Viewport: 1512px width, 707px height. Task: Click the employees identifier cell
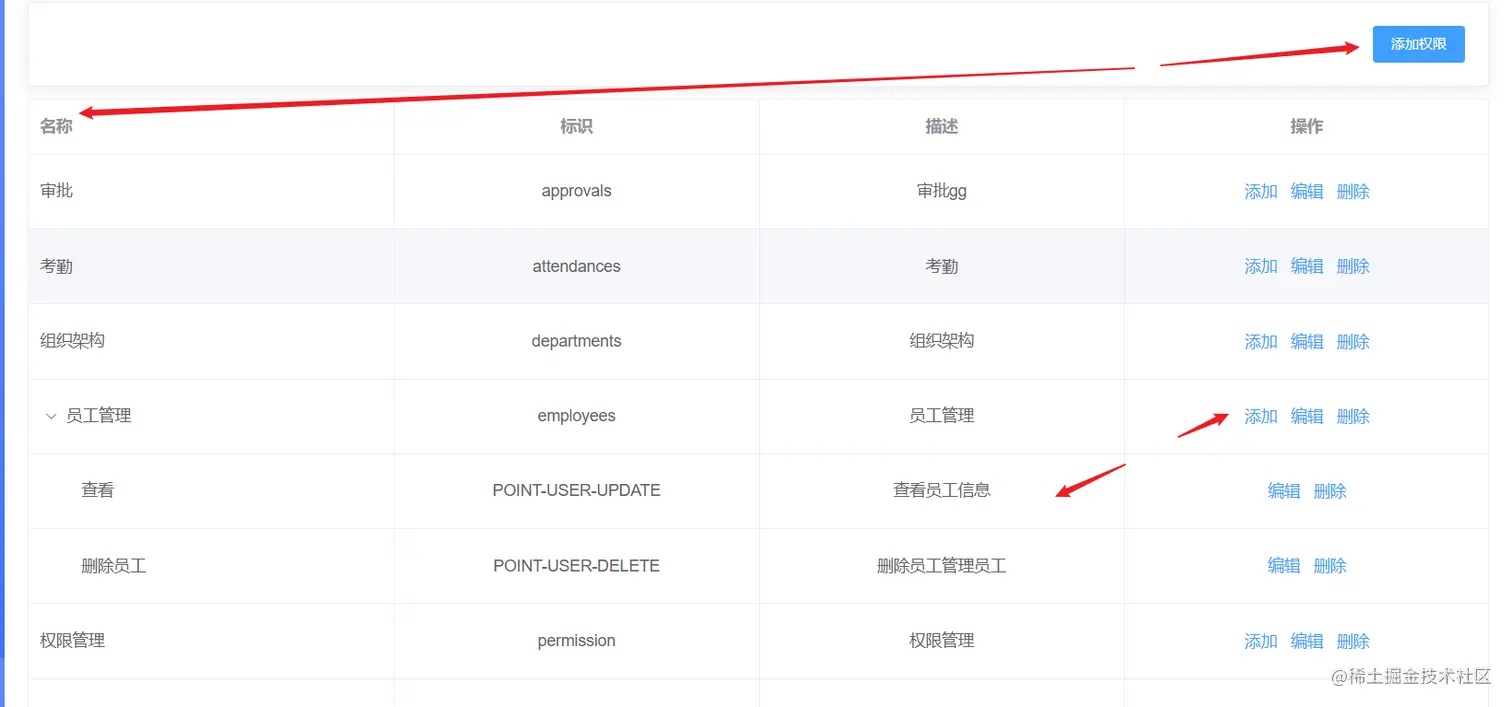coord(576,416)
